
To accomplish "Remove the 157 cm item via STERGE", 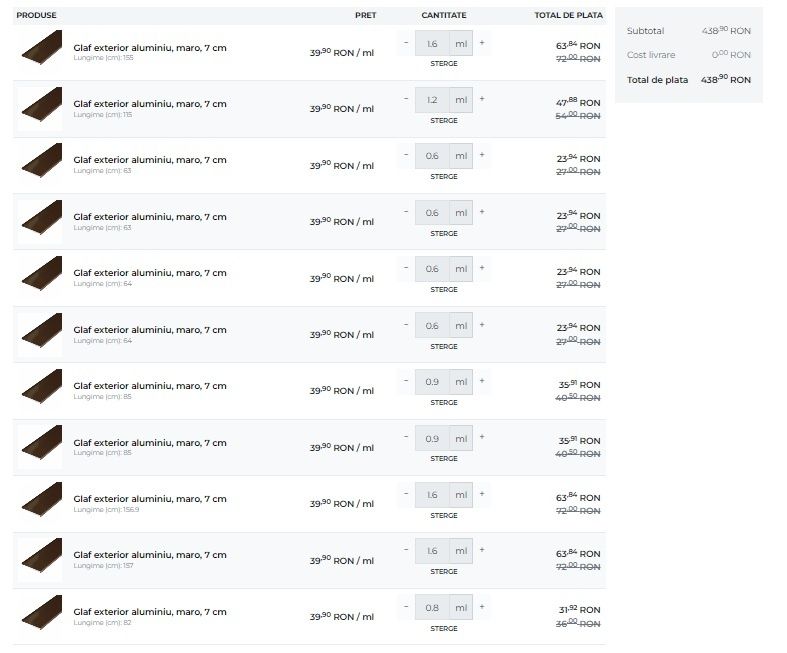I will (x=444, y=572).
